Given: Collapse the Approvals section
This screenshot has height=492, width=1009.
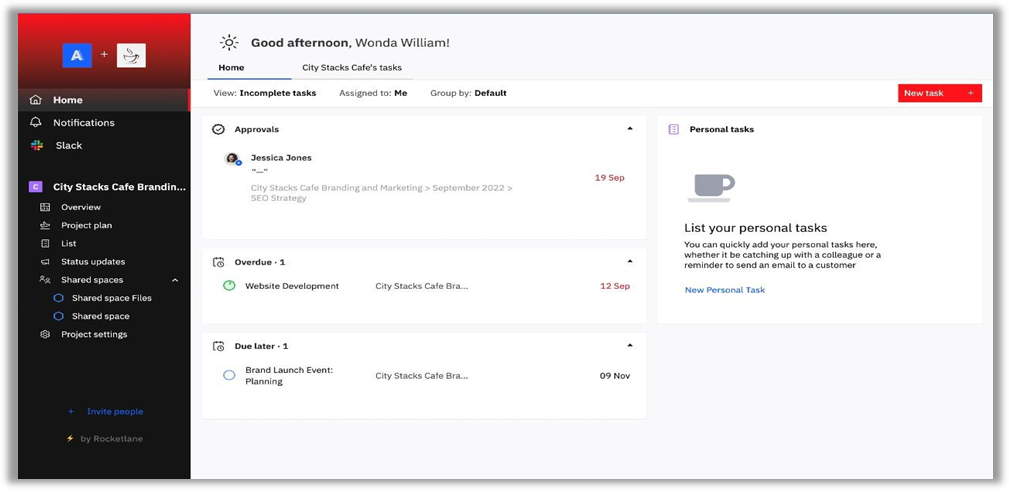Looking at the screenshot, I should tap(629, 129).
